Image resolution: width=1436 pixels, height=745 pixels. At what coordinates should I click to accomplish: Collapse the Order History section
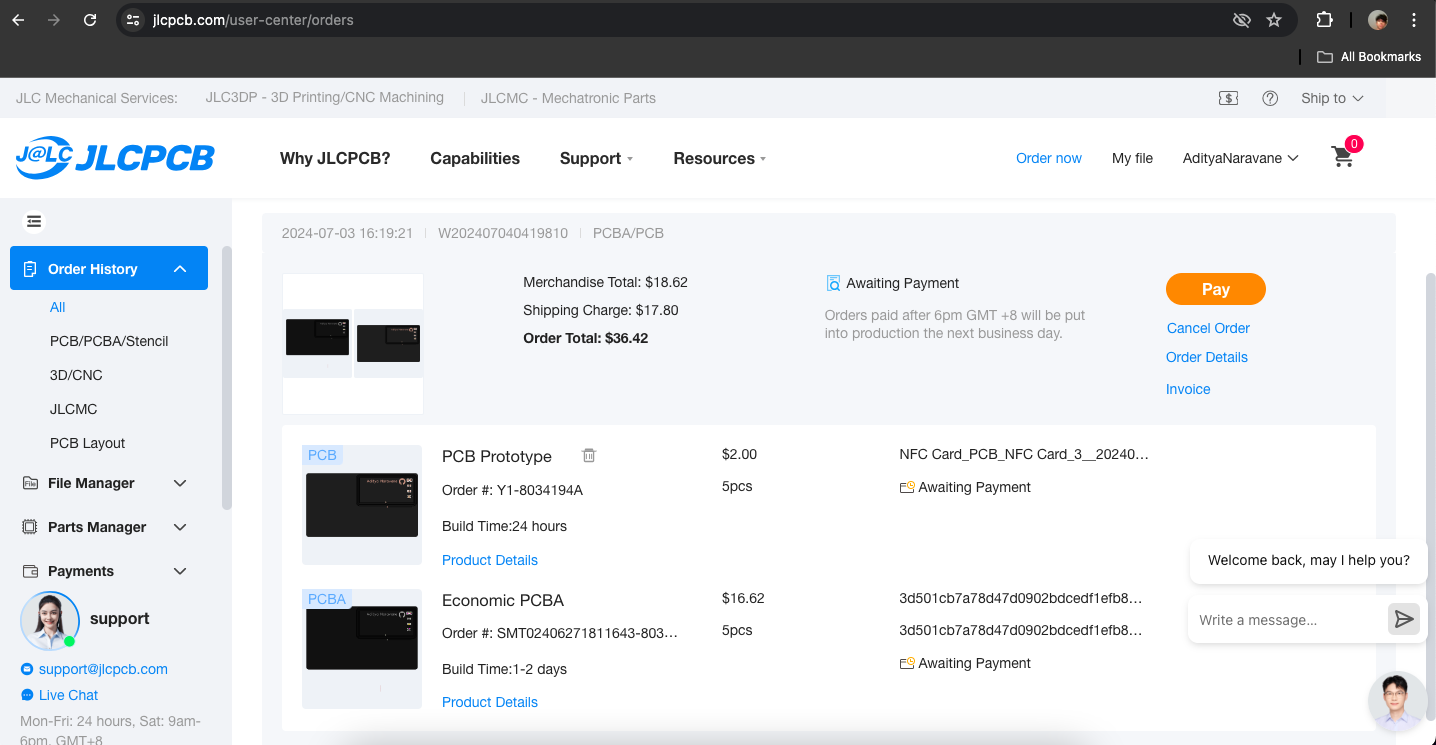(109, 268)
